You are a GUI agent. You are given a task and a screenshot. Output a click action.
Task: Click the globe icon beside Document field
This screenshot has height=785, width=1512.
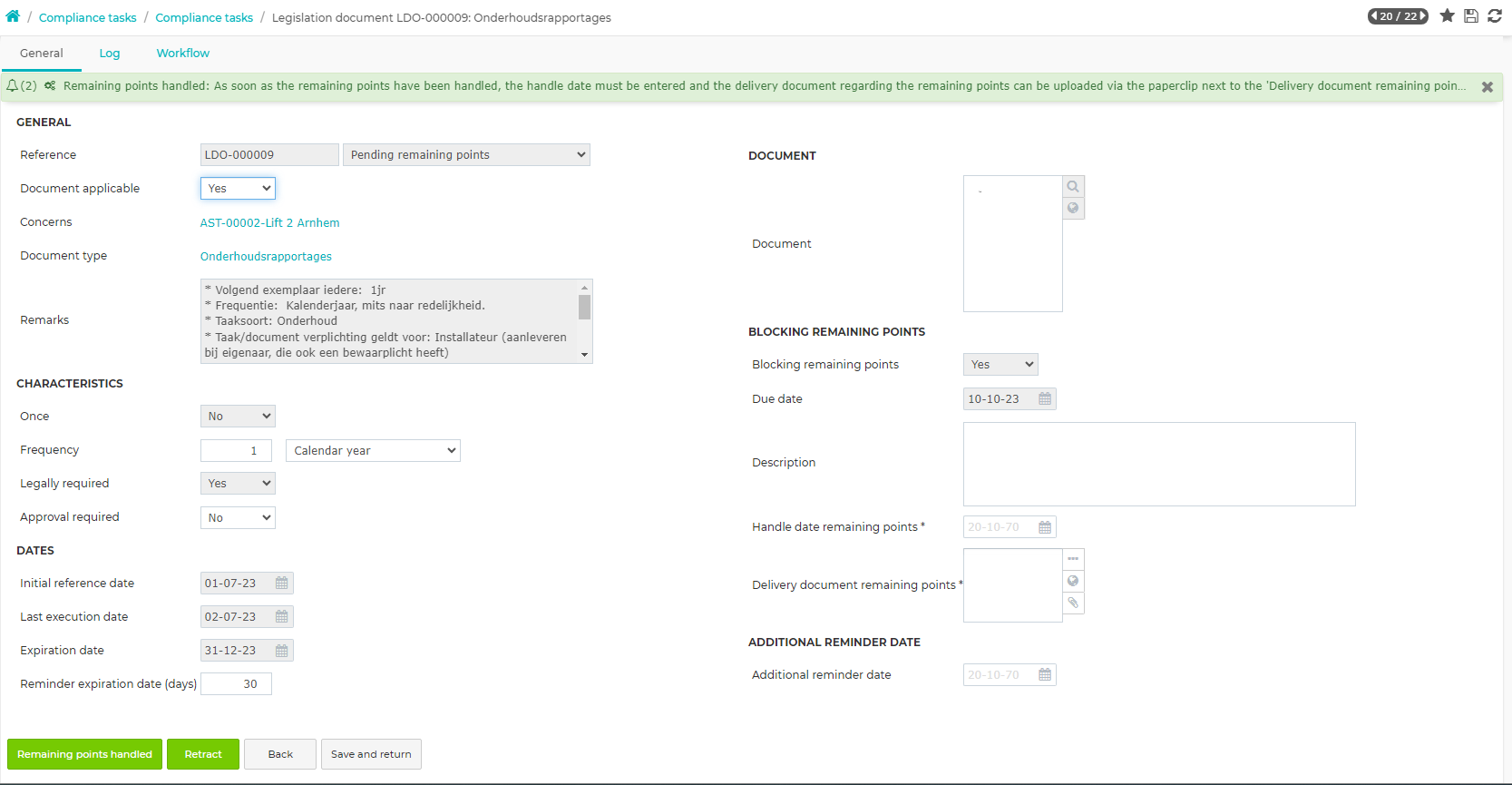(x=1073, y=209)
